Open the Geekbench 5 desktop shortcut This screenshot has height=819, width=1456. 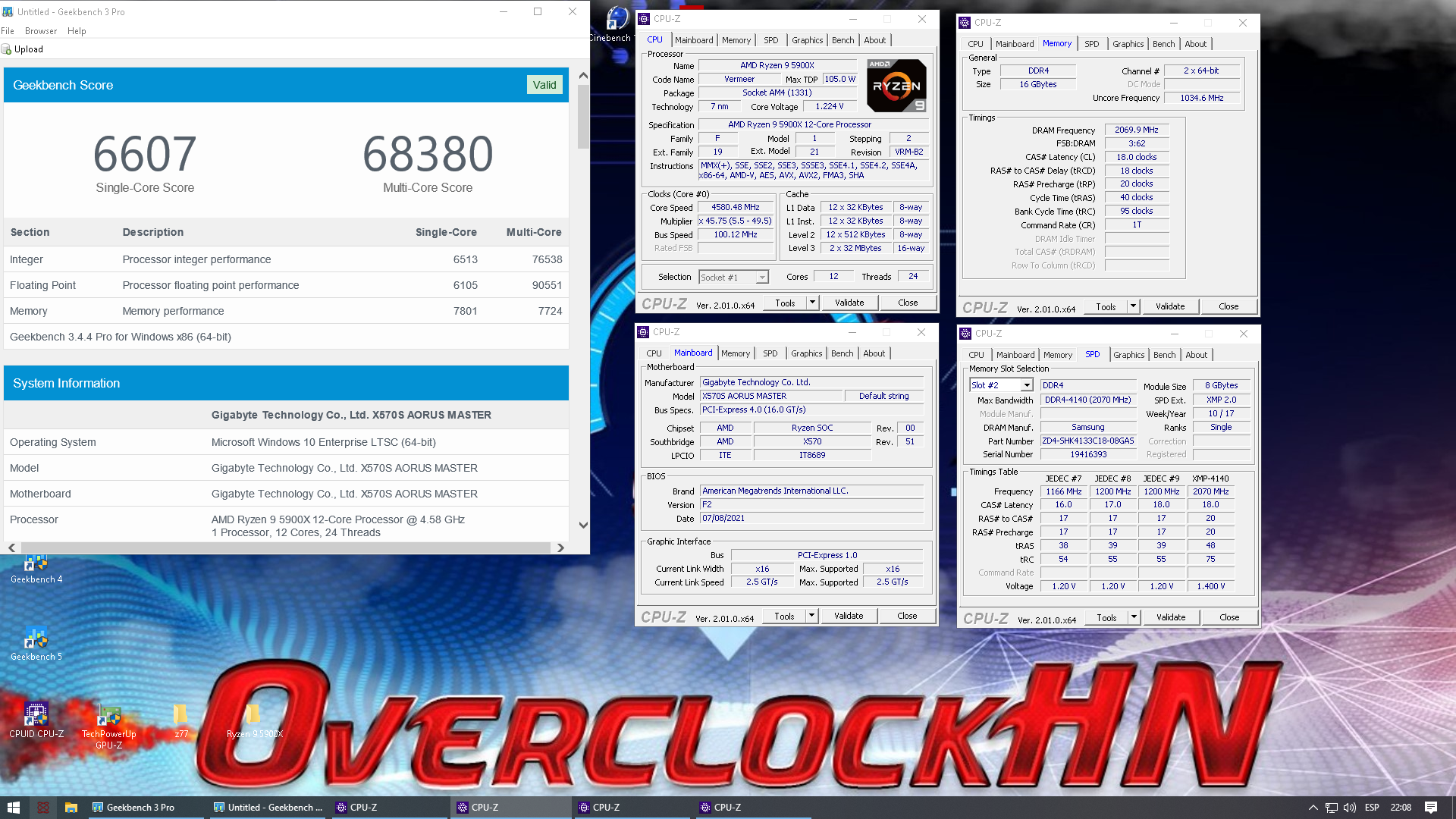click(x=36, y=645)
